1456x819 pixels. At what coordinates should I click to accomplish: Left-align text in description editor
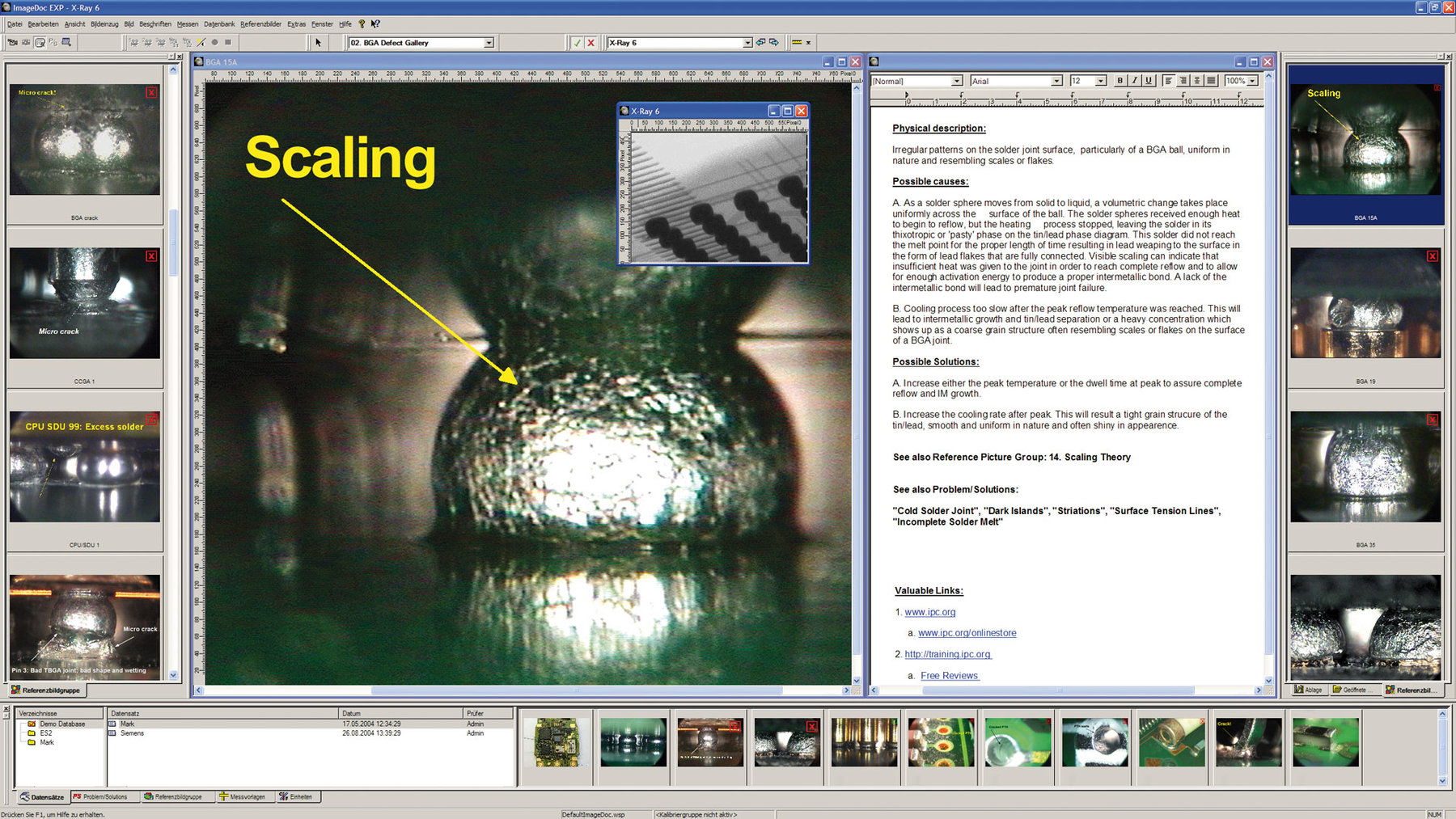point(1169,81)
